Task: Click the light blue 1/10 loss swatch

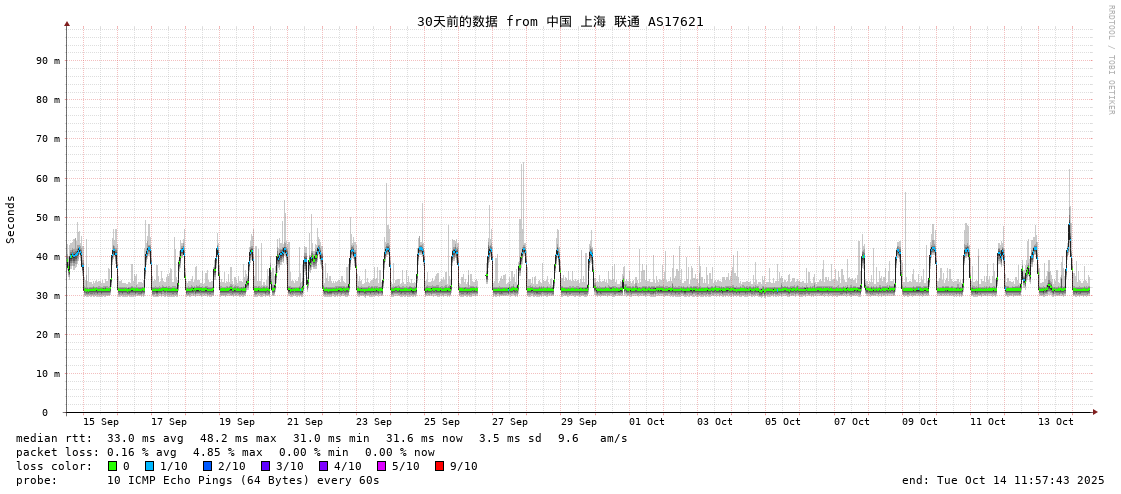Action: tap(149, 466)
